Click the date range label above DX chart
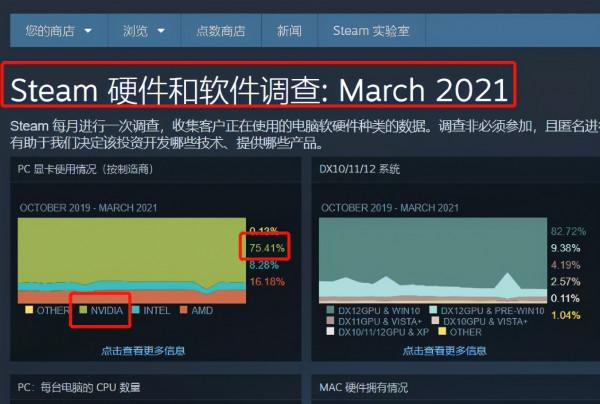This screenshot has height=404, width=600. 390,208
